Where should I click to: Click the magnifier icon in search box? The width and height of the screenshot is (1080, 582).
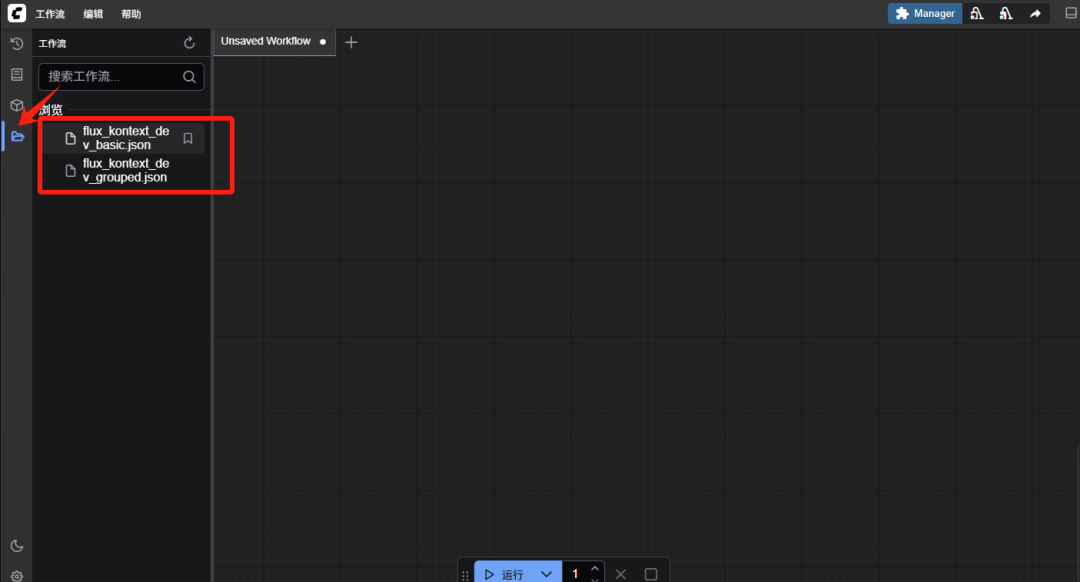click(189, 76)
